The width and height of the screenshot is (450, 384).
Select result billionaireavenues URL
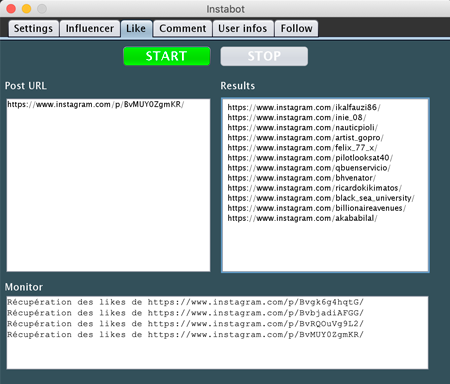coord(317,208)
